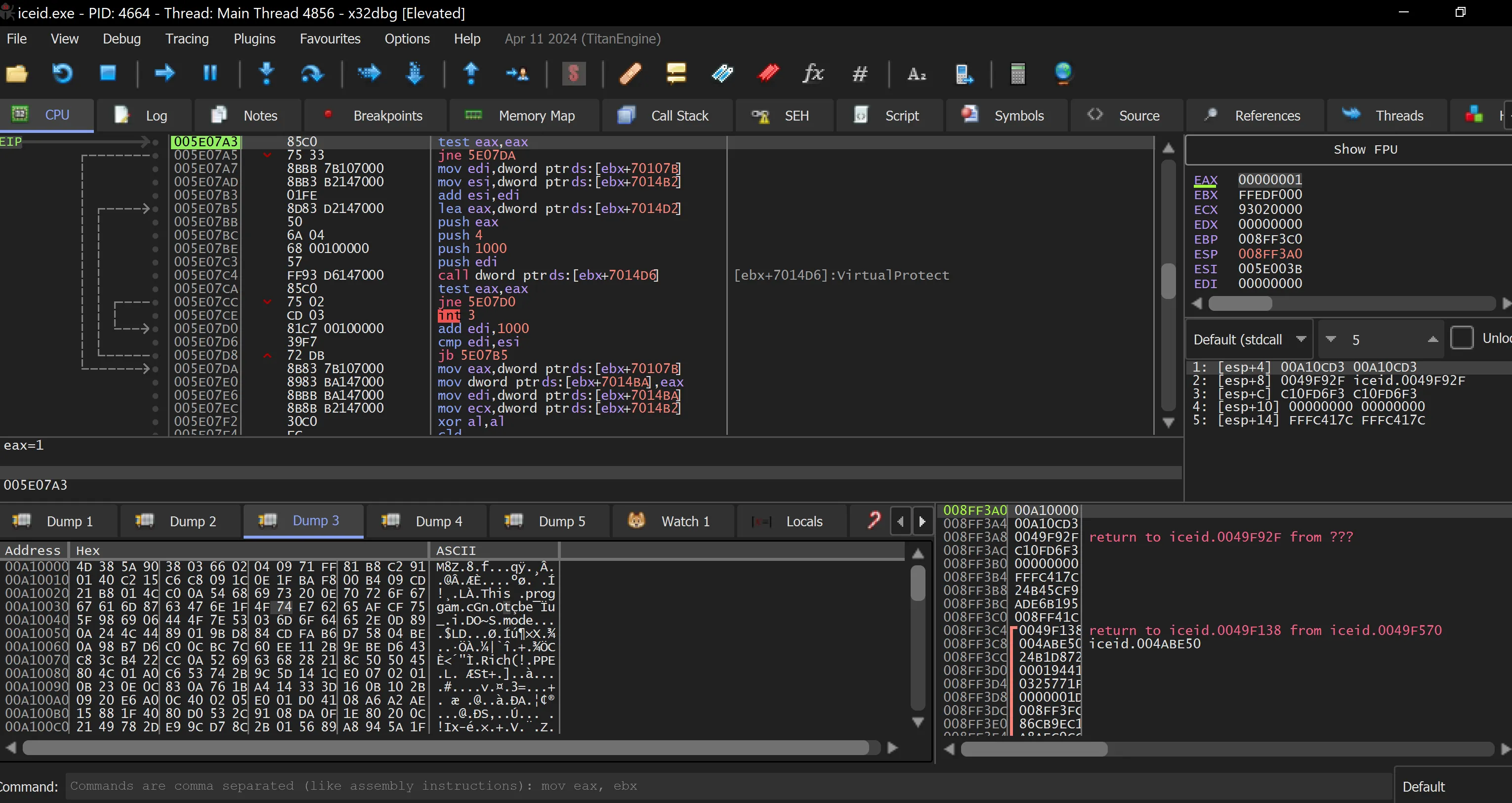Open the Options menu
The width and height of the screenshot is (1512, 803).
(407, 39)
